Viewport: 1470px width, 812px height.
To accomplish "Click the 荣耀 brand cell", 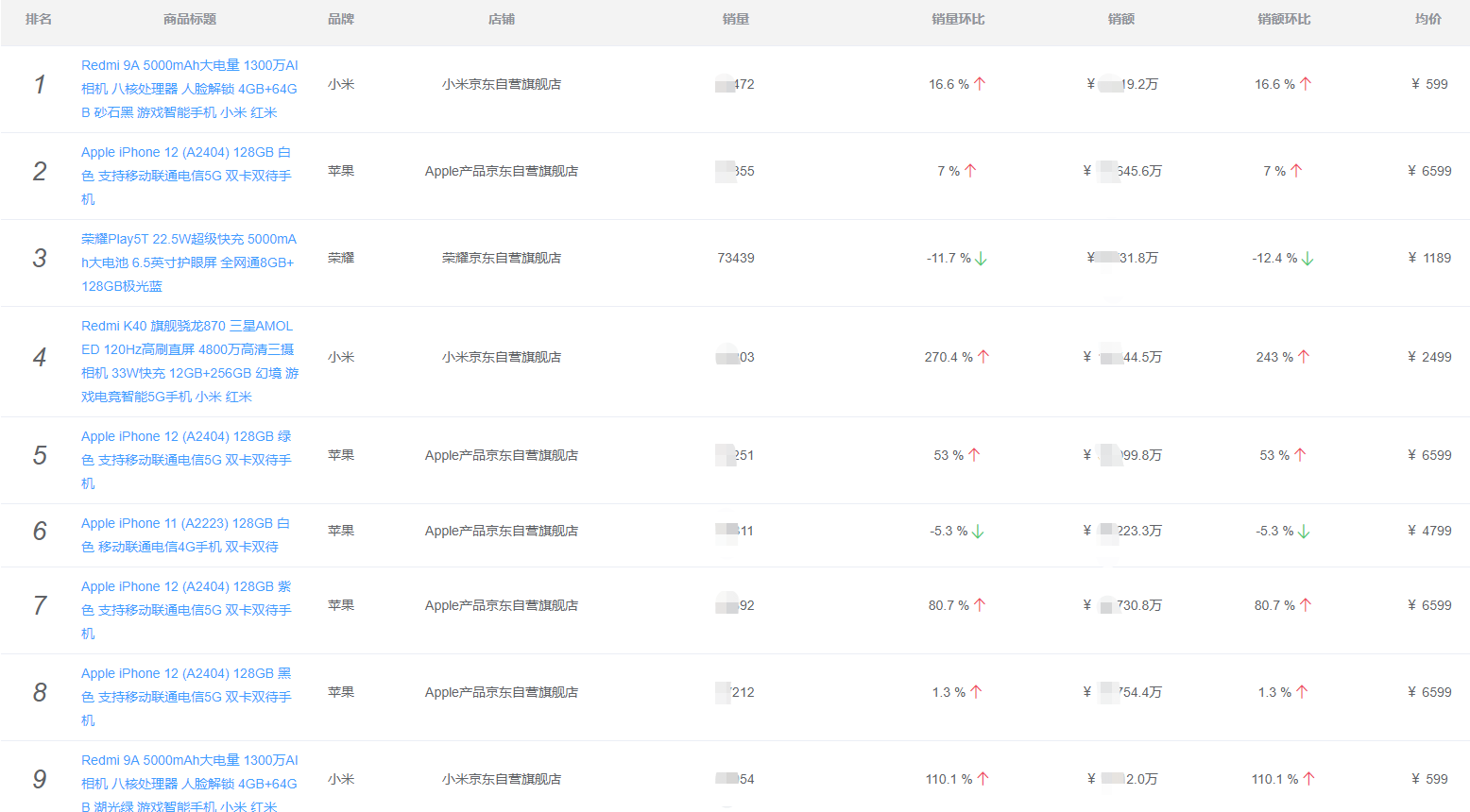I will tap(341, 258).
